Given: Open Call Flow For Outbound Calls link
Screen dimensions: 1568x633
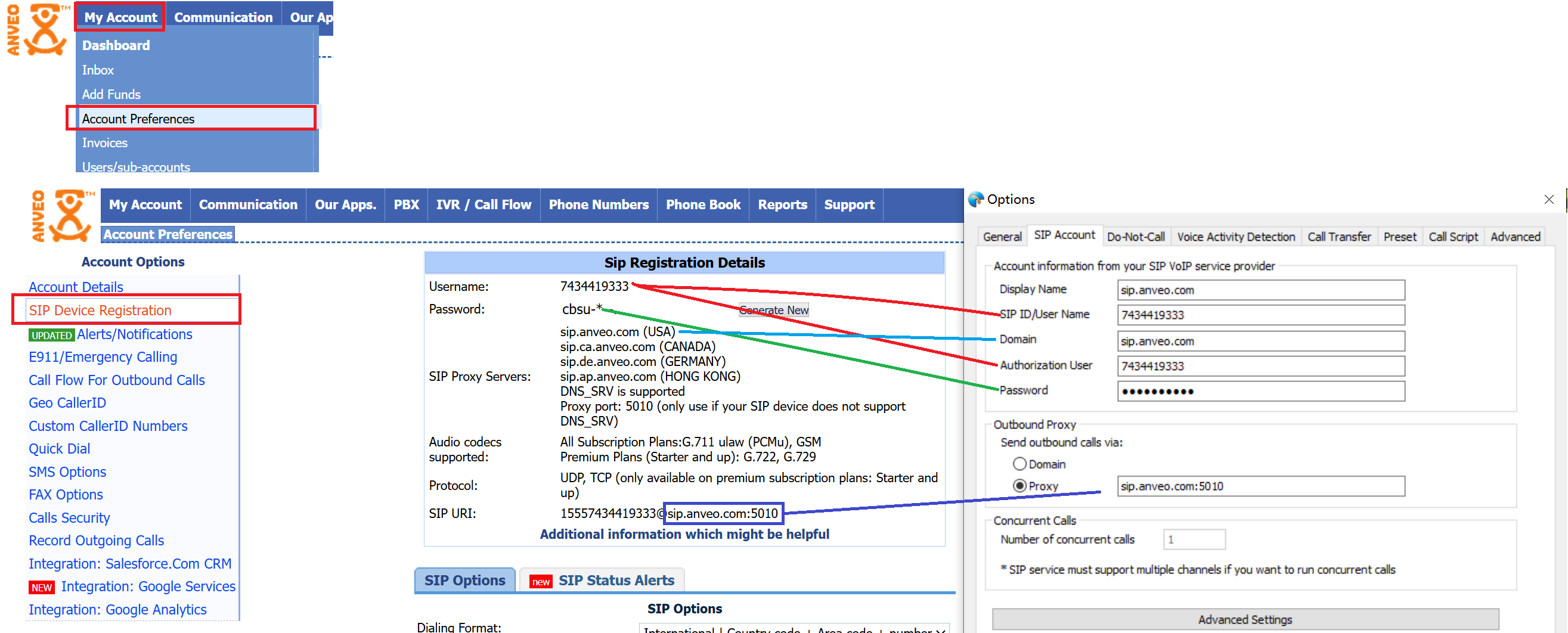Looking at the screenshot, I should [x=117, y=380].
